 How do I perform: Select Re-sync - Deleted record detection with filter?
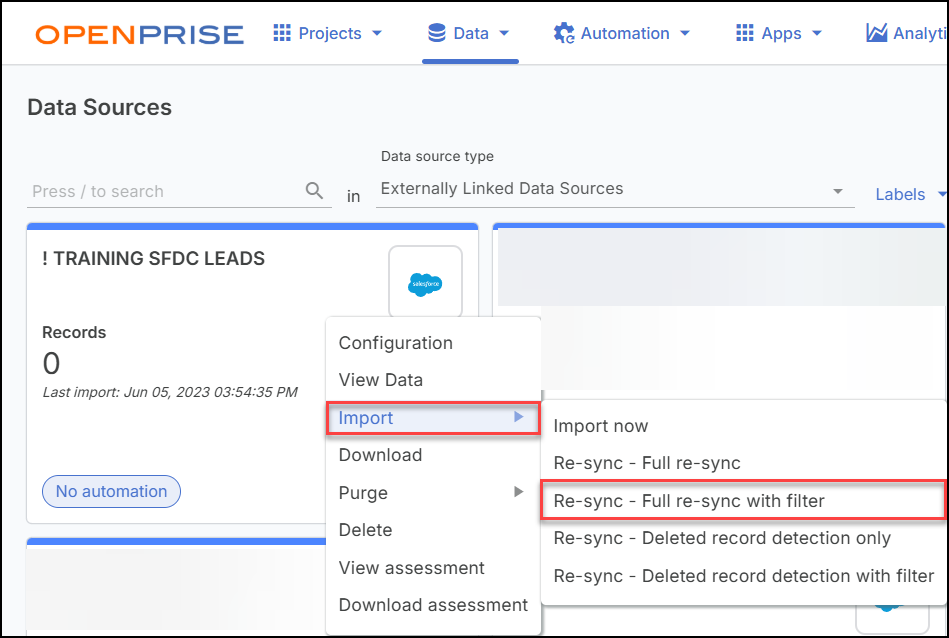[x=743, y=576]
